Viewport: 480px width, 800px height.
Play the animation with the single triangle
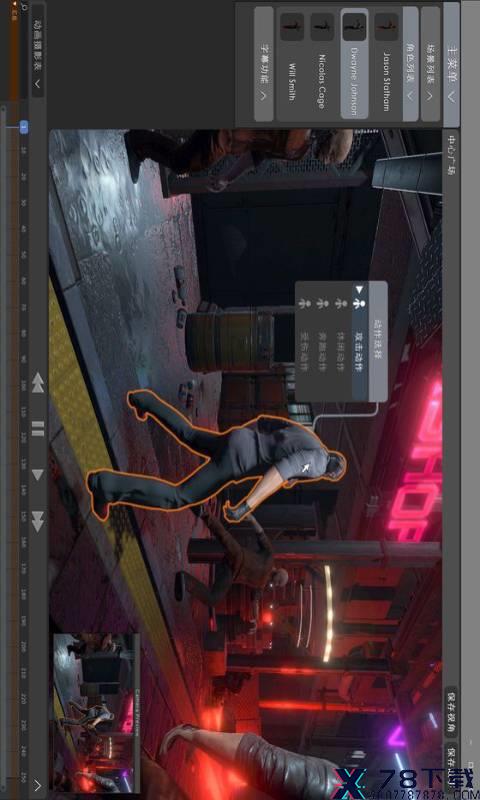pos(38,475)
